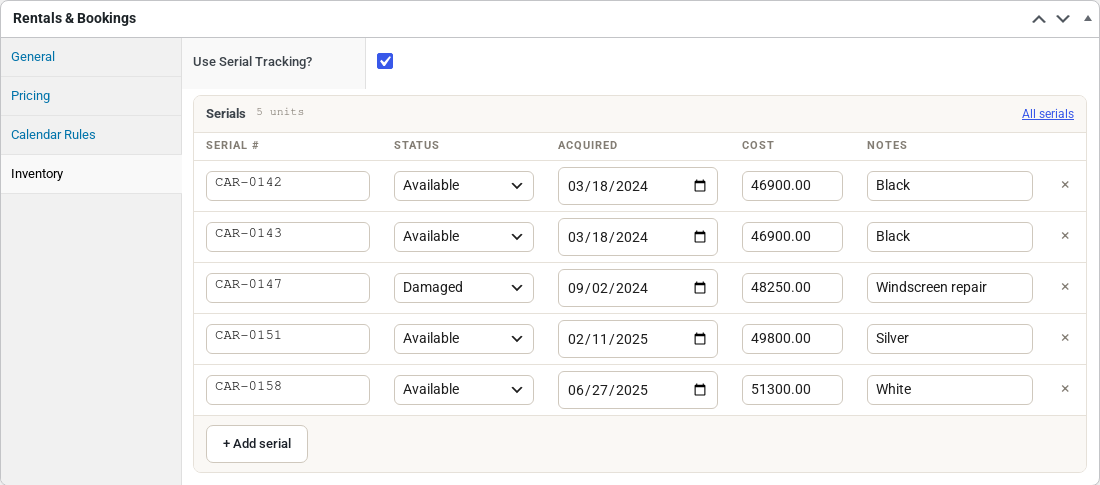
Task: Remove the CAR-0142 serial row
Action: pyautogui.click(x=1064, y=185)
